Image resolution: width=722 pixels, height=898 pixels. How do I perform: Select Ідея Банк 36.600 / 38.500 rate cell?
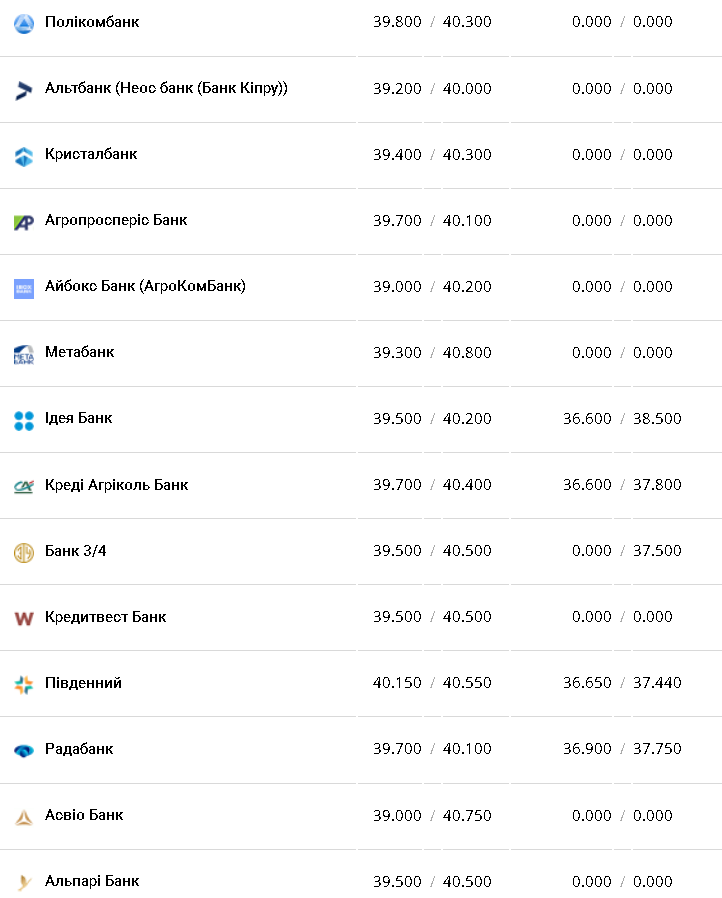click(622, 419)
